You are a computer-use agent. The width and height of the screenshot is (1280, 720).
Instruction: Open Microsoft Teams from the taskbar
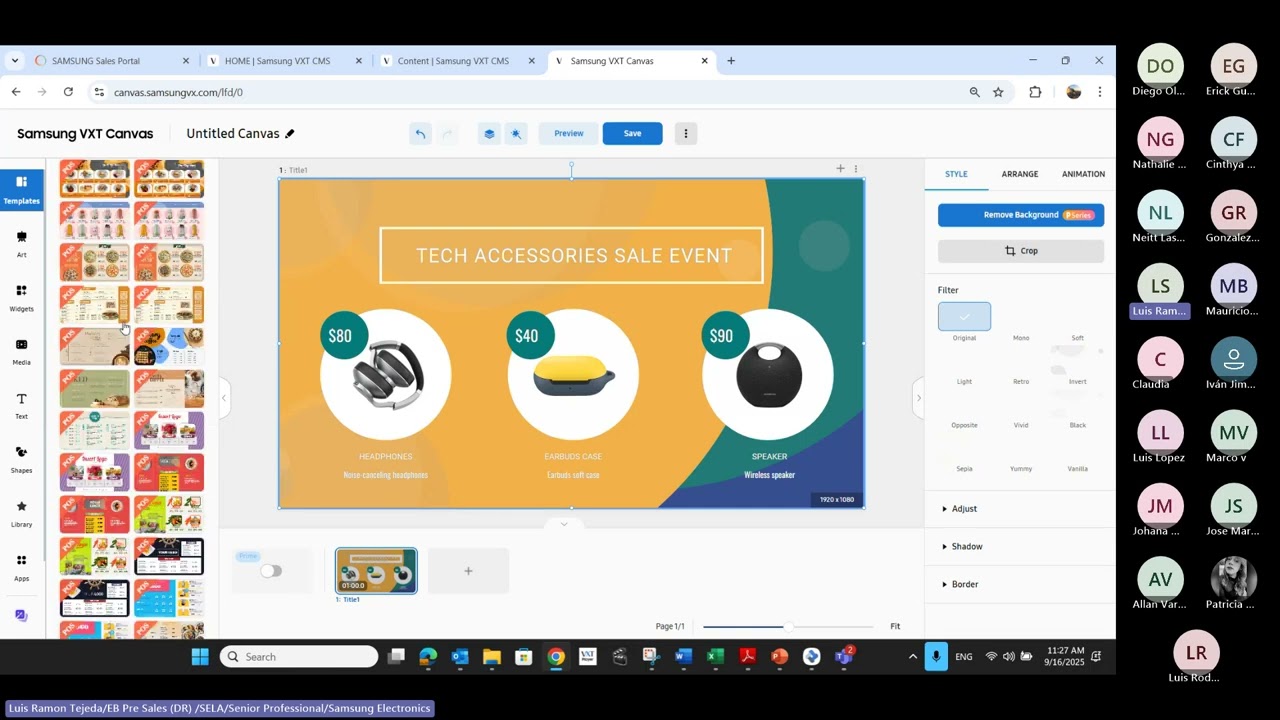coord(843,657)
